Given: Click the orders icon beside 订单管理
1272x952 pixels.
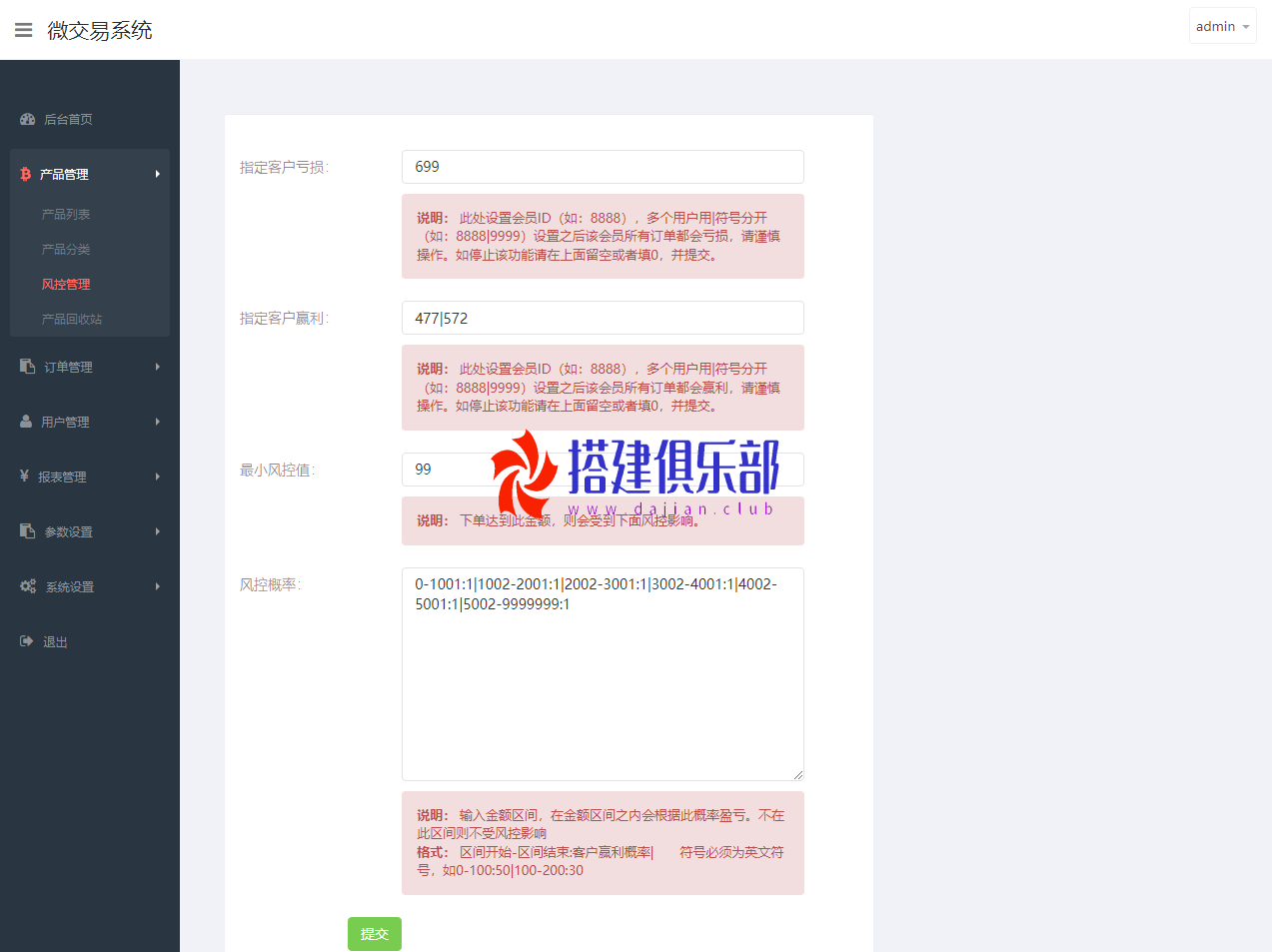Looking at the screenshot, I should point(28,367).
